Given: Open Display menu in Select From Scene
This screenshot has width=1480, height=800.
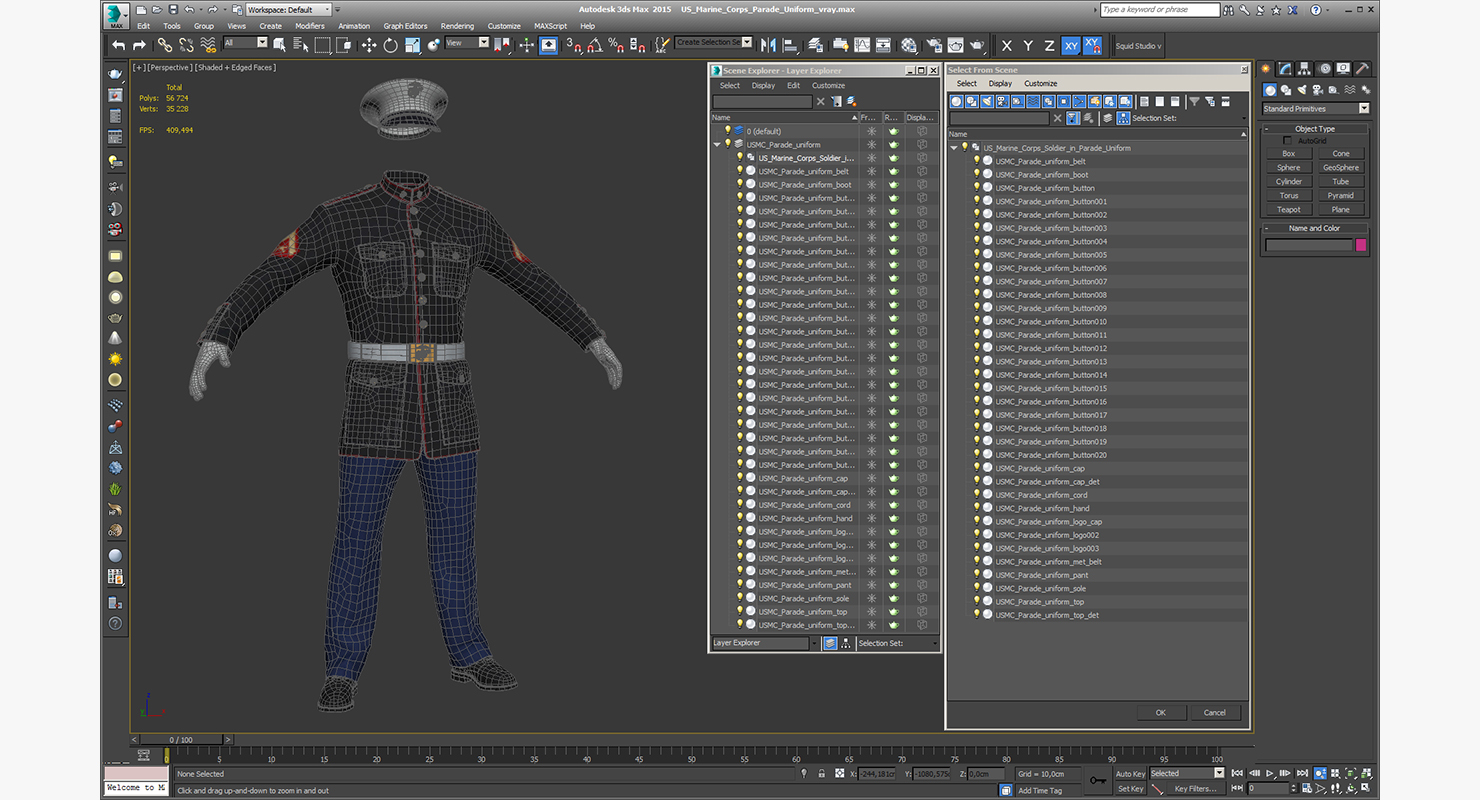Looking at the screenshot, I should pos(1000,84).
